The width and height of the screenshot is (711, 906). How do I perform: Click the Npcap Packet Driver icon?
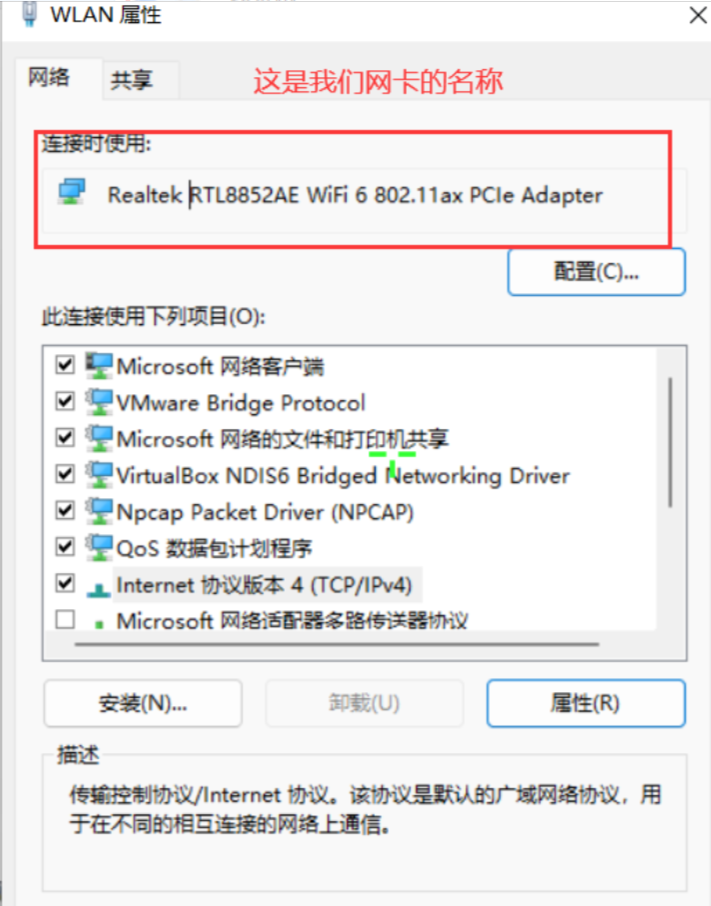pyautogui.click(x=99, y=511)
